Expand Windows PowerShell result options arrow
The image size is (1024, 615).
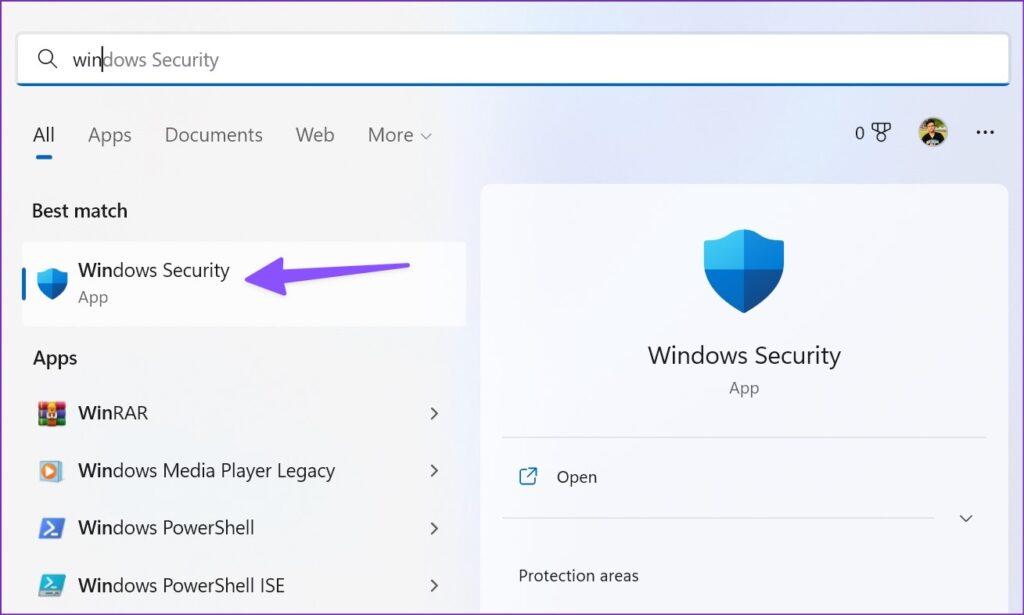(434, 528)
